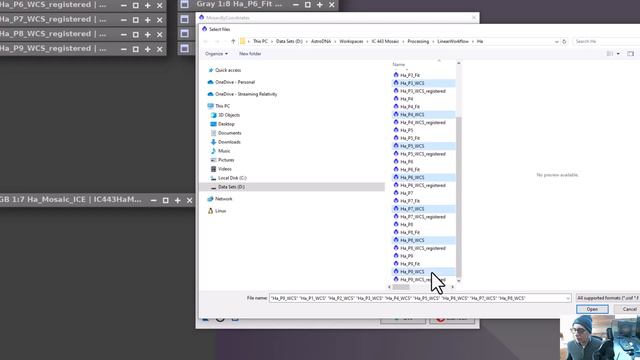This screenshot has height=360, width=640.
Task: Sort files by Name column header
Action: coord(399,64)
